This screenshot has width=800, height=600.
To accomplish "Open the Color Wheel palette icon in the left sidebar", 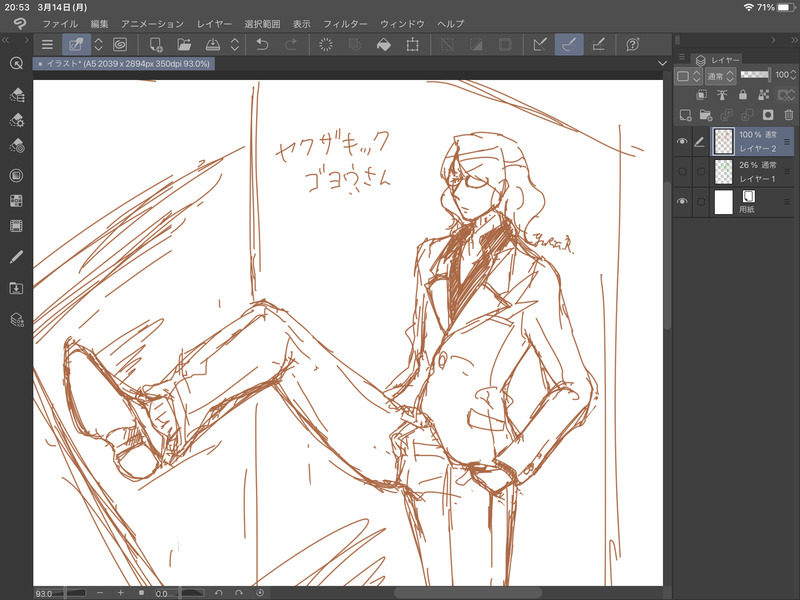I will click(x=16, y=176).
